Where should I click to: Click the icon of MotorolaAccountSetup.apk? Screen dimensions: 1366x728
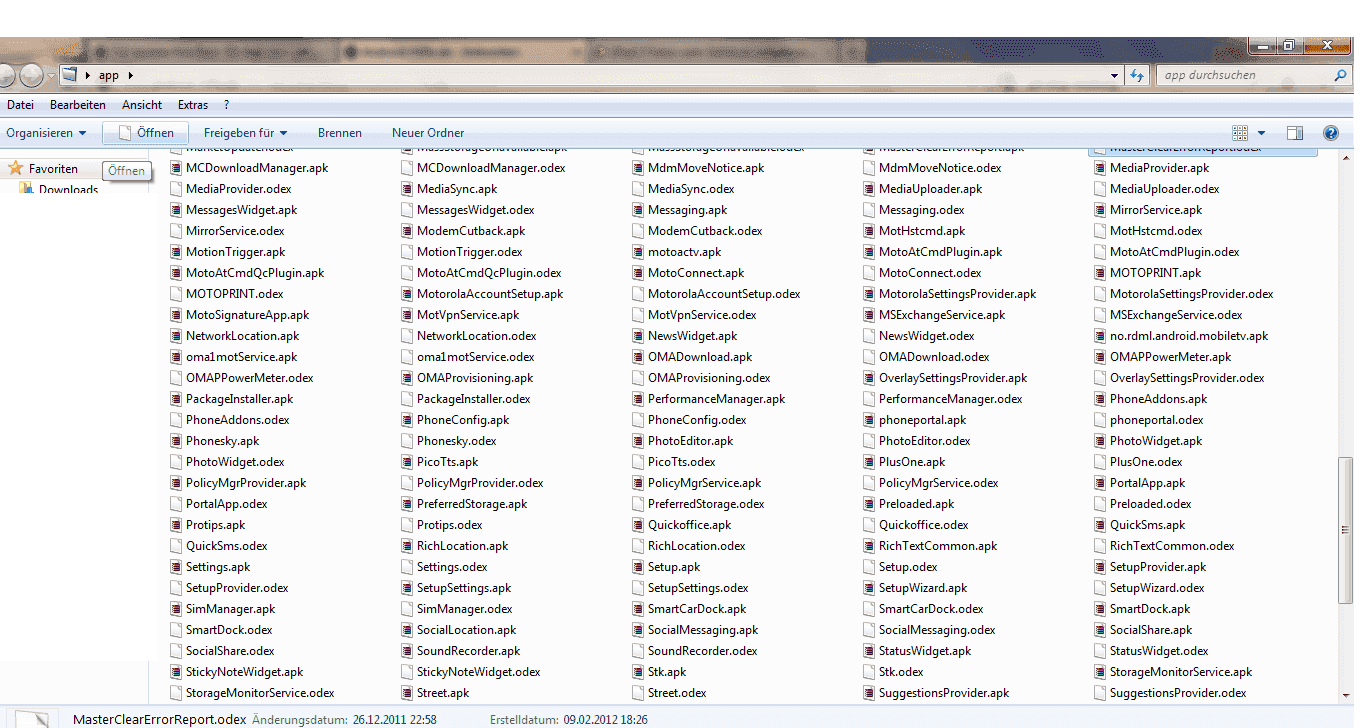coord(407,294)
